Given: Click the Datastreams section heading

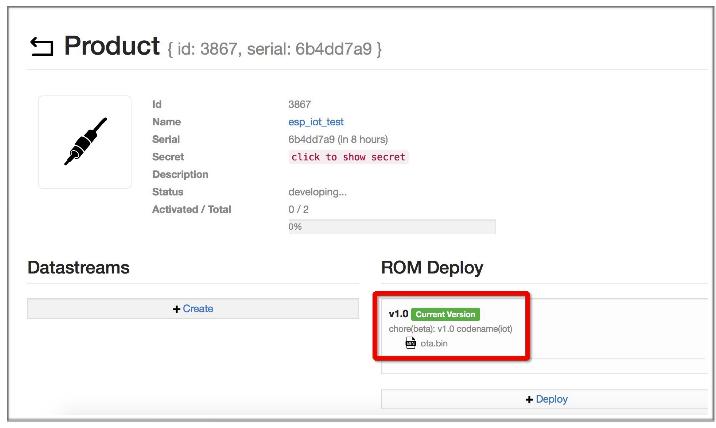Looking at the screenshot, I should click(x=78, y=268).
